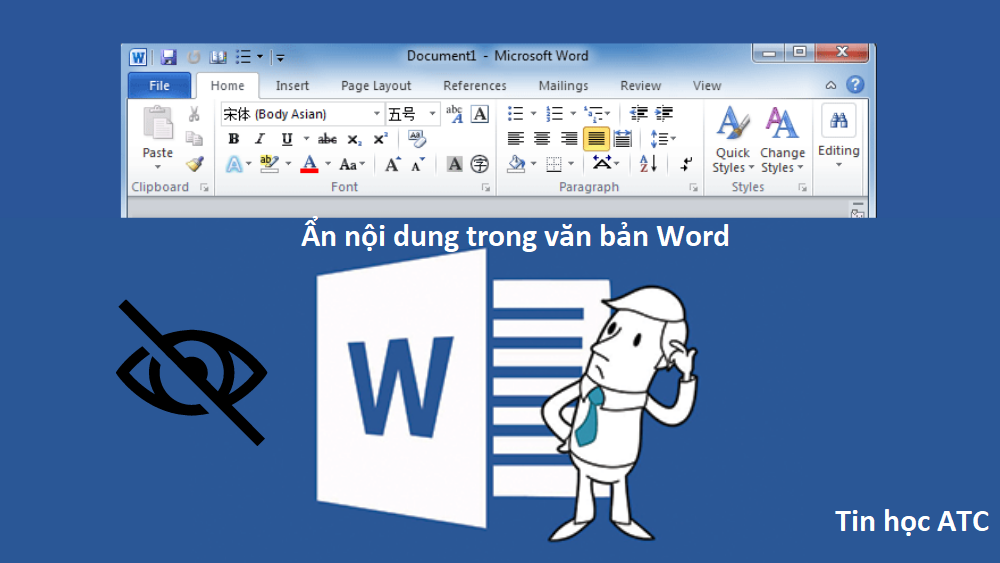1000x563 pixels.
Task: Expand the Paste options arrow
Action: click(x=158, y=168)
